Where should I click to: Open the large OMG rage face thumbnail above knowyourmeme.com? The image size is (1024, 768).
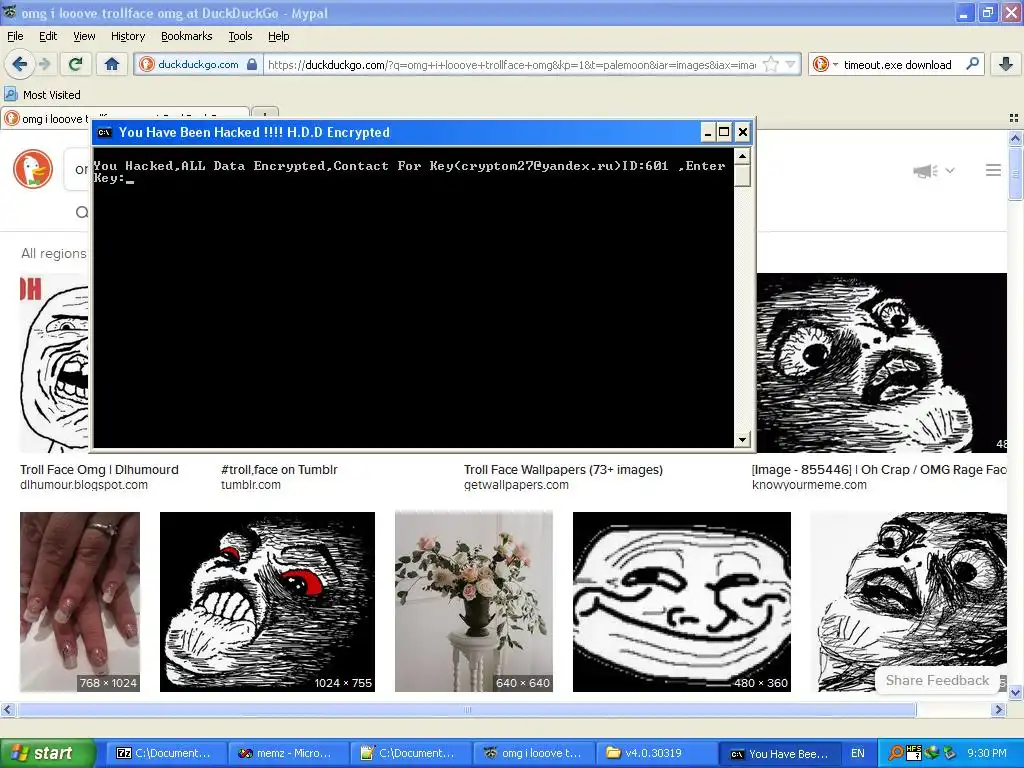tap(882, 362)
